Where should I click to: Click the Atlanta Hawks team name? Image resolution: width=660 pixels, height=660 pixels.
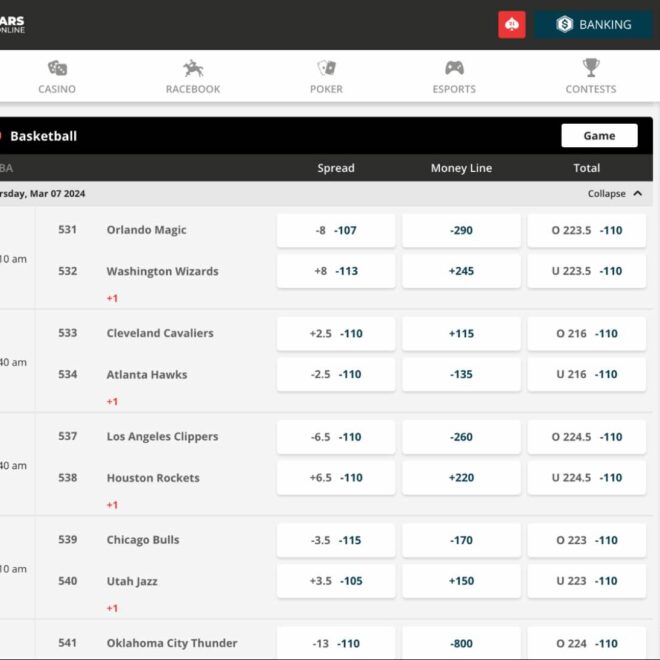coord(146,374)
